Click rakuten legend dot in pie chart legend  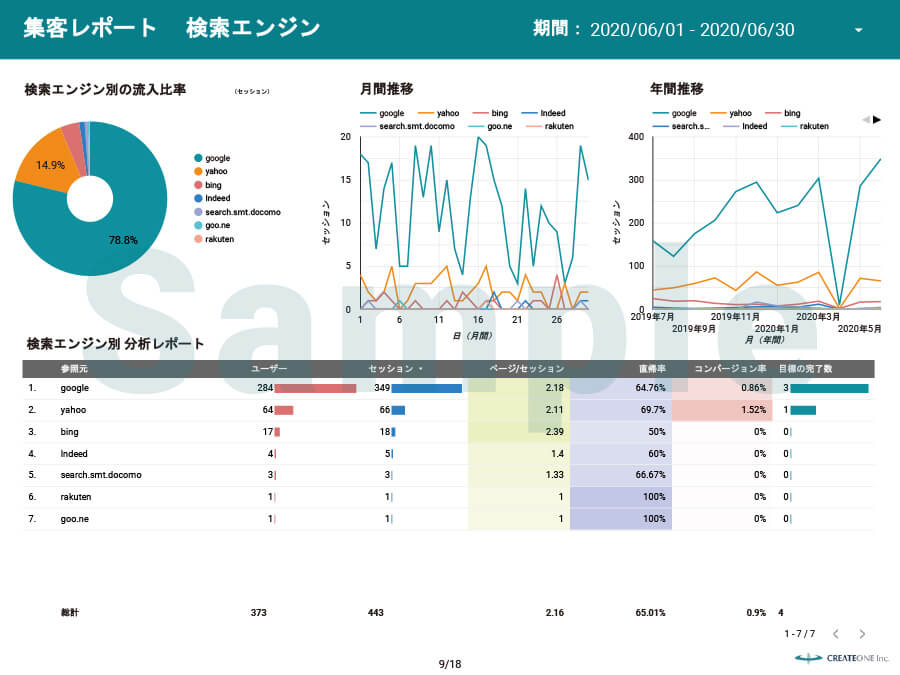198,240
